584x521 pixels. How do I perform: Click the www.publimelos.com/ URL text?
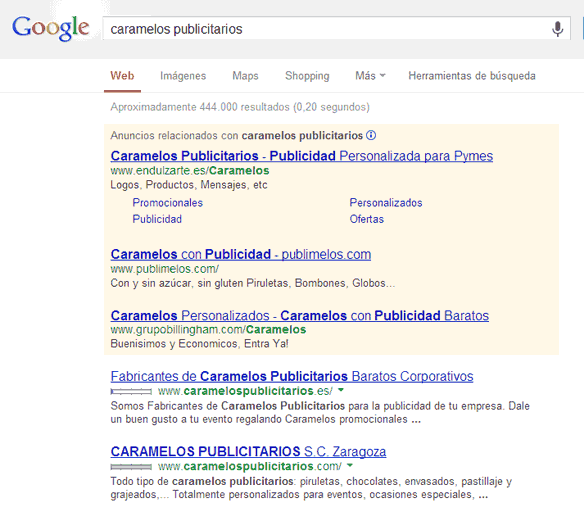[165, 269]
